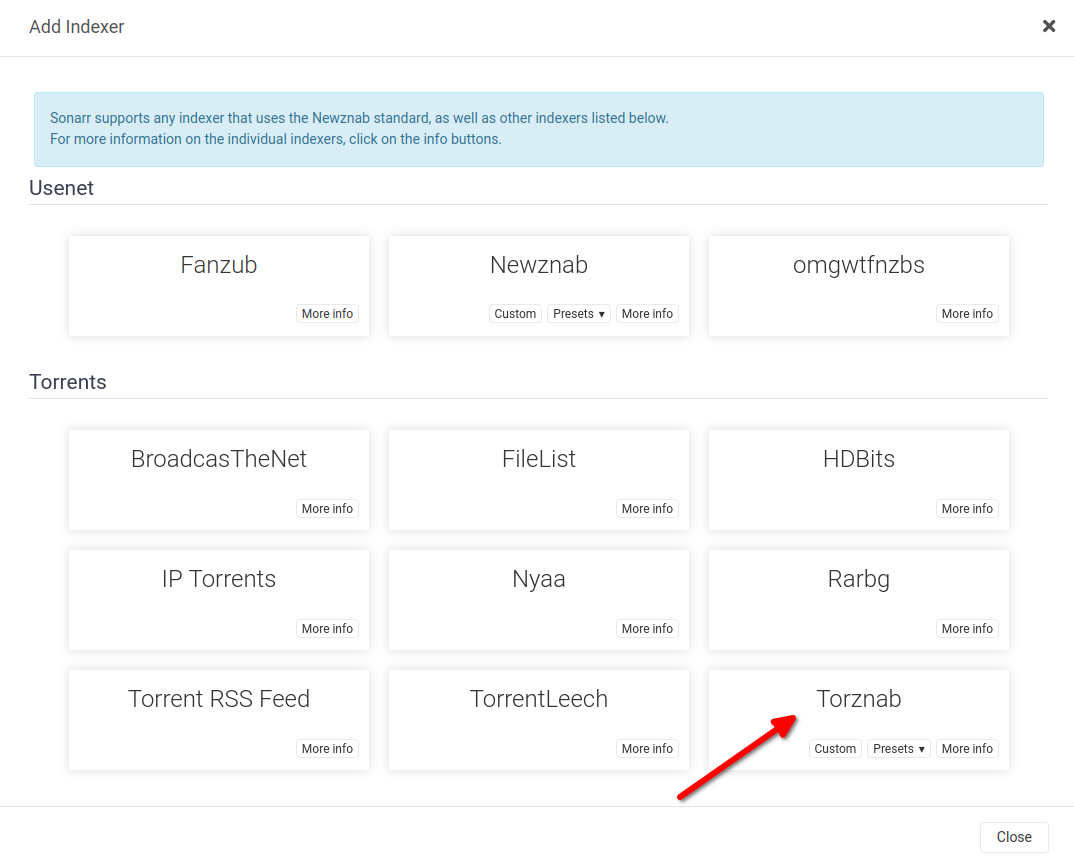Click the Add Indexer dialog title

point(77,27)
